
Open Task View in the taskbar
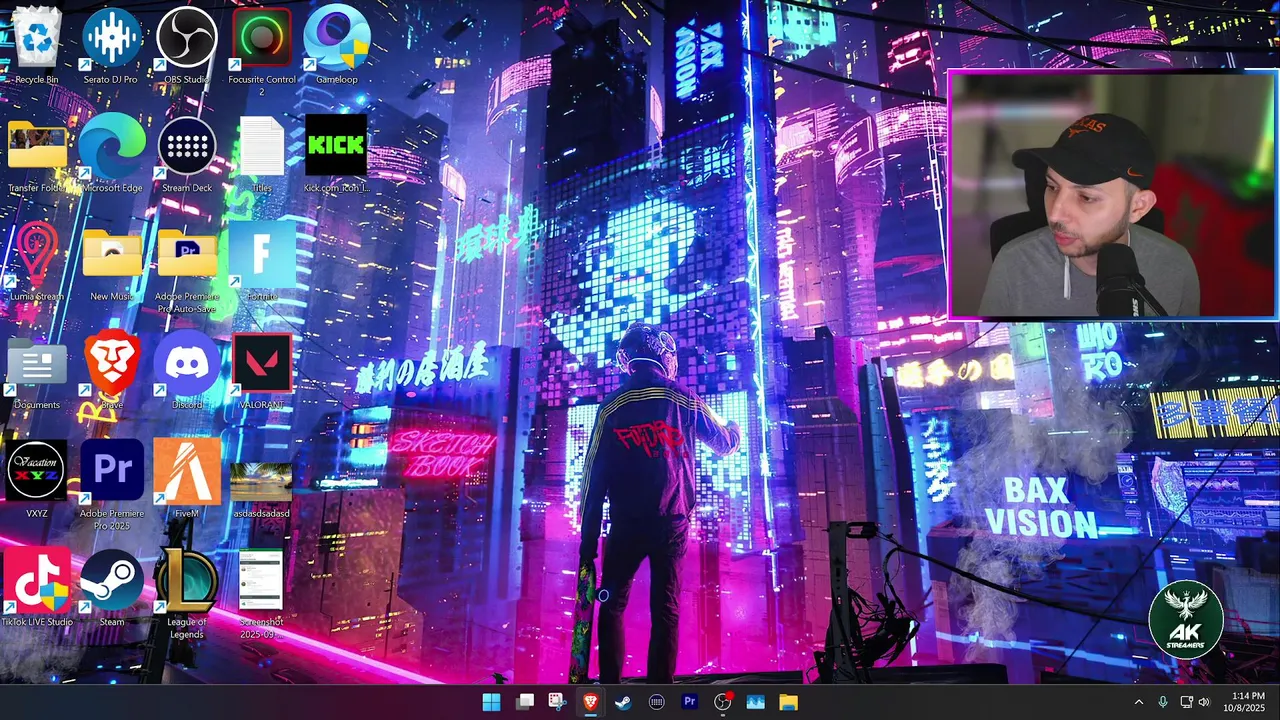[524, 702]
